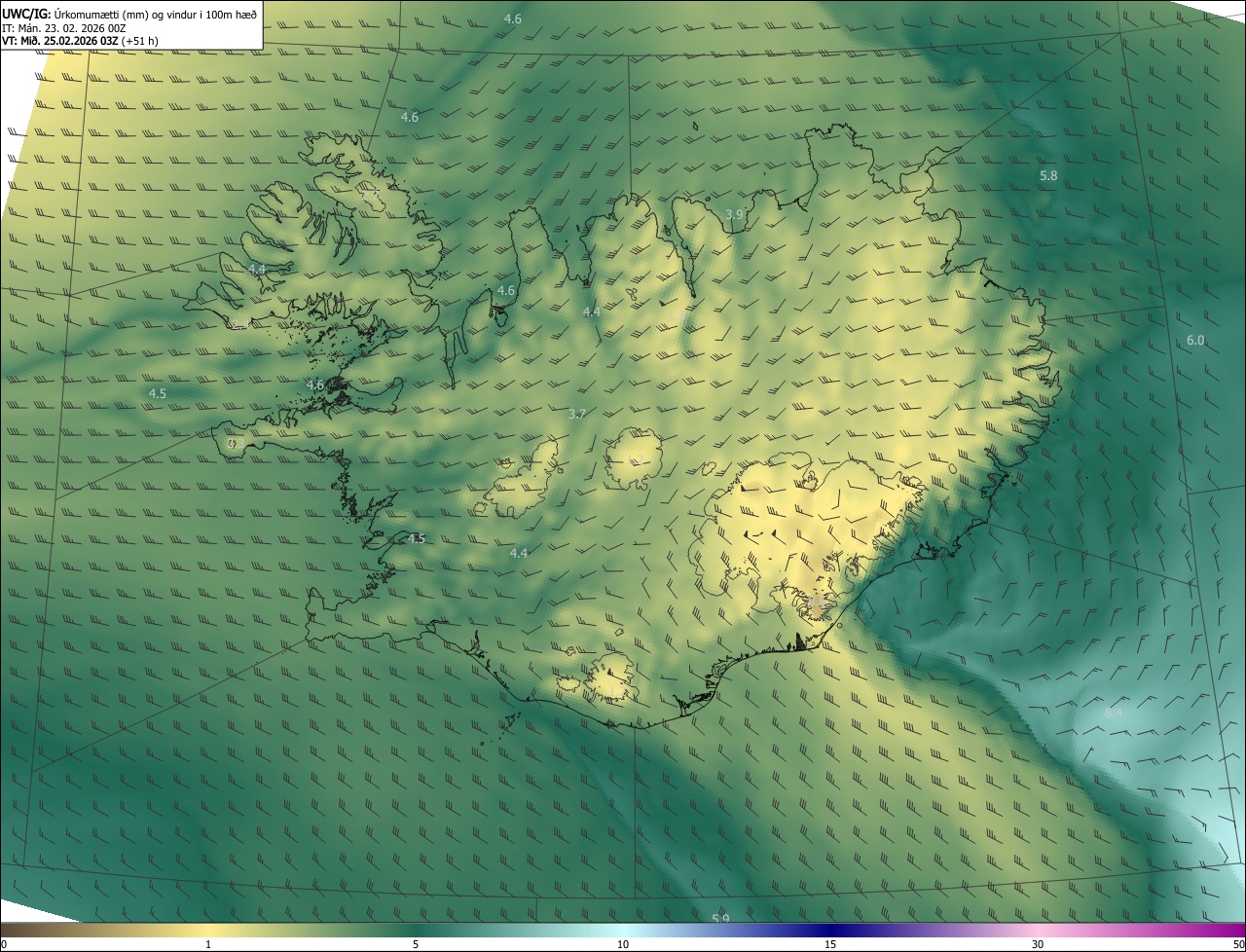Click the '6.0' value label on the map
The image size is (1246, 952).
click(1195, 340)
